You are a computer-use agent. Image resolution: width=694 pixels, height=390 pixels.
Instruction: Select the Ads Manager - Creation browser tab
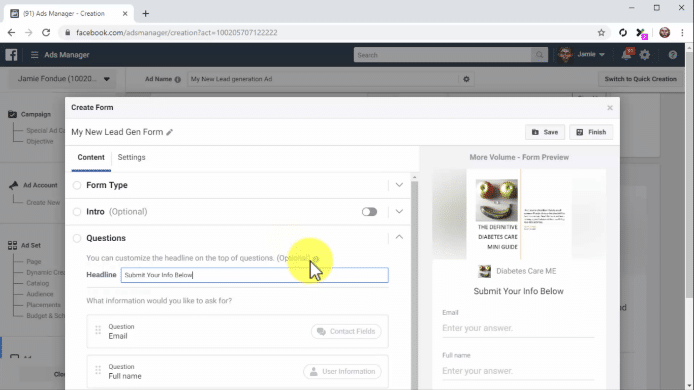tap(69, 14)
